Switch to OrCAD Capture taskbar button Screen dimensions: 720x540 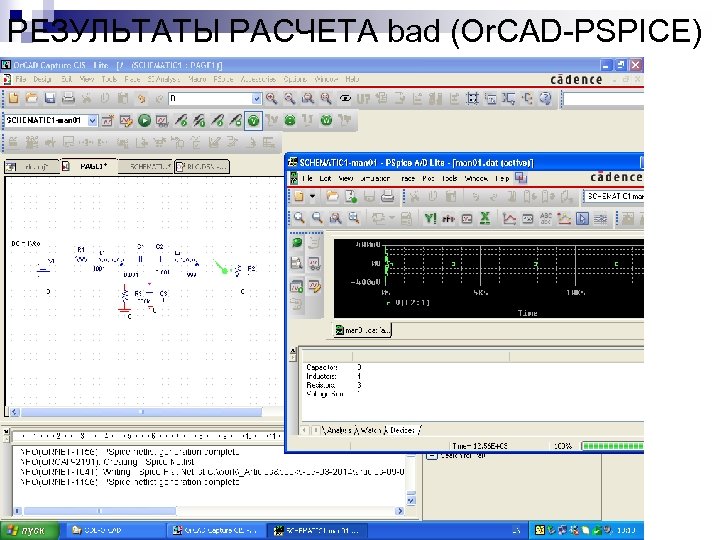[x=214, y=530]
